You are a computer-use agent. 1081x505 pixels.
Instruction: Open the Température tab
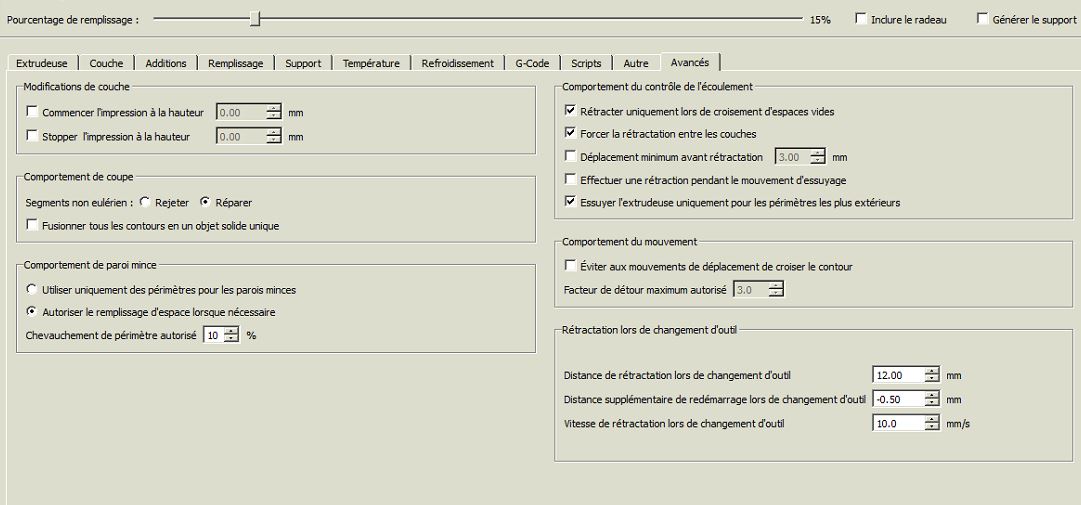[x=371, y=63]
